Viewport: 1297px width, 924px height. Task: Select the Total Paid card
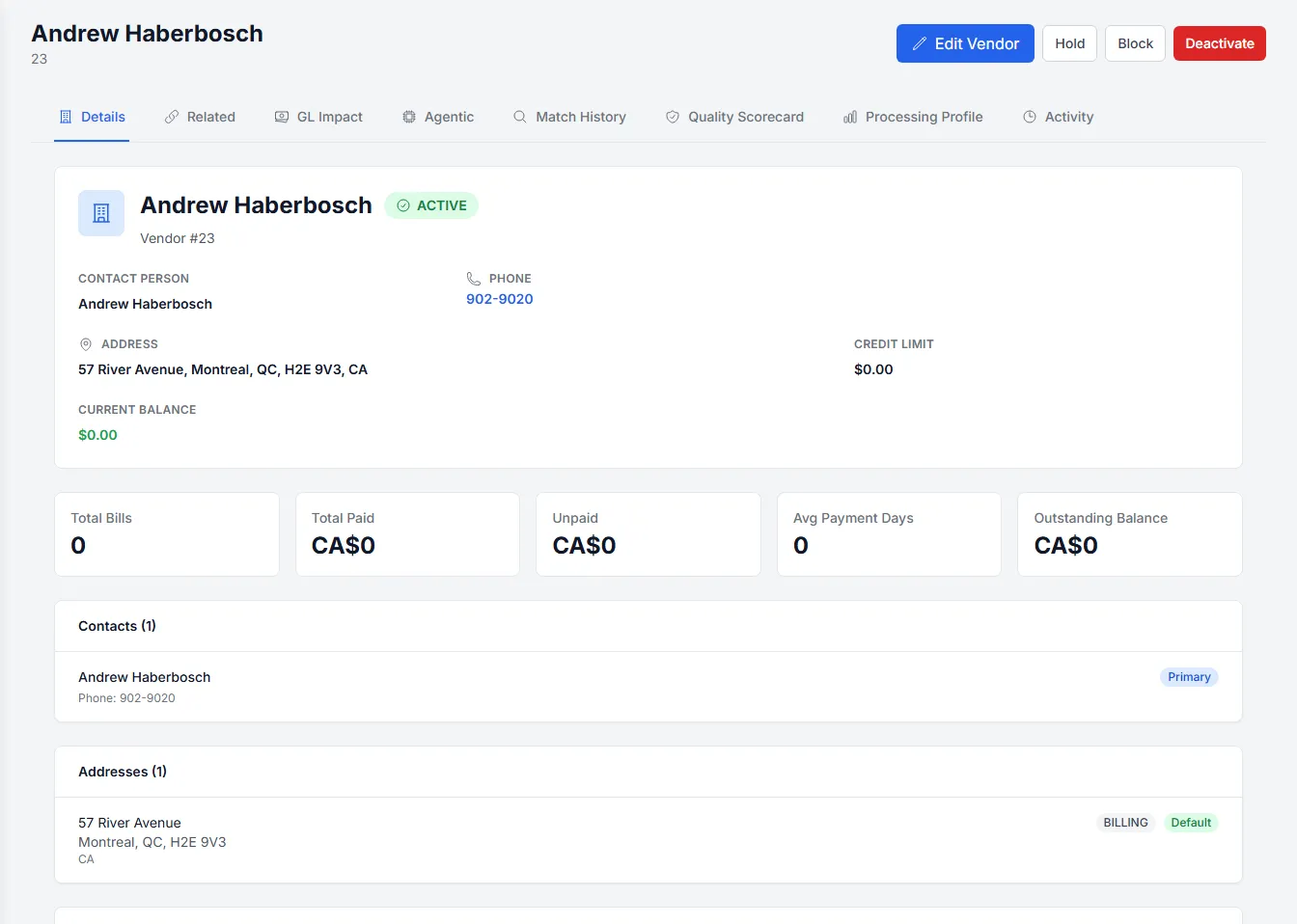coord(407,534)
